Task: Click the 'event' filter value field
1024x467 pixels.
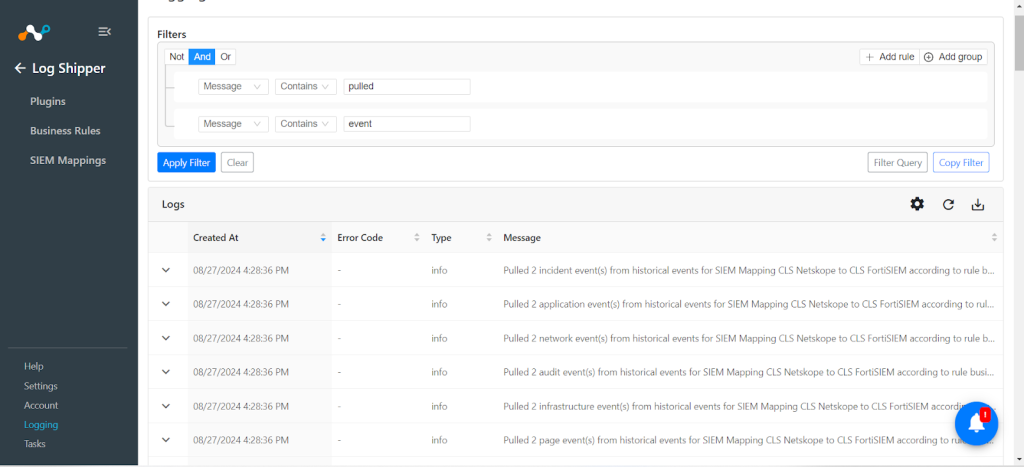Action: pyautogui.click(x=407, y=123)
